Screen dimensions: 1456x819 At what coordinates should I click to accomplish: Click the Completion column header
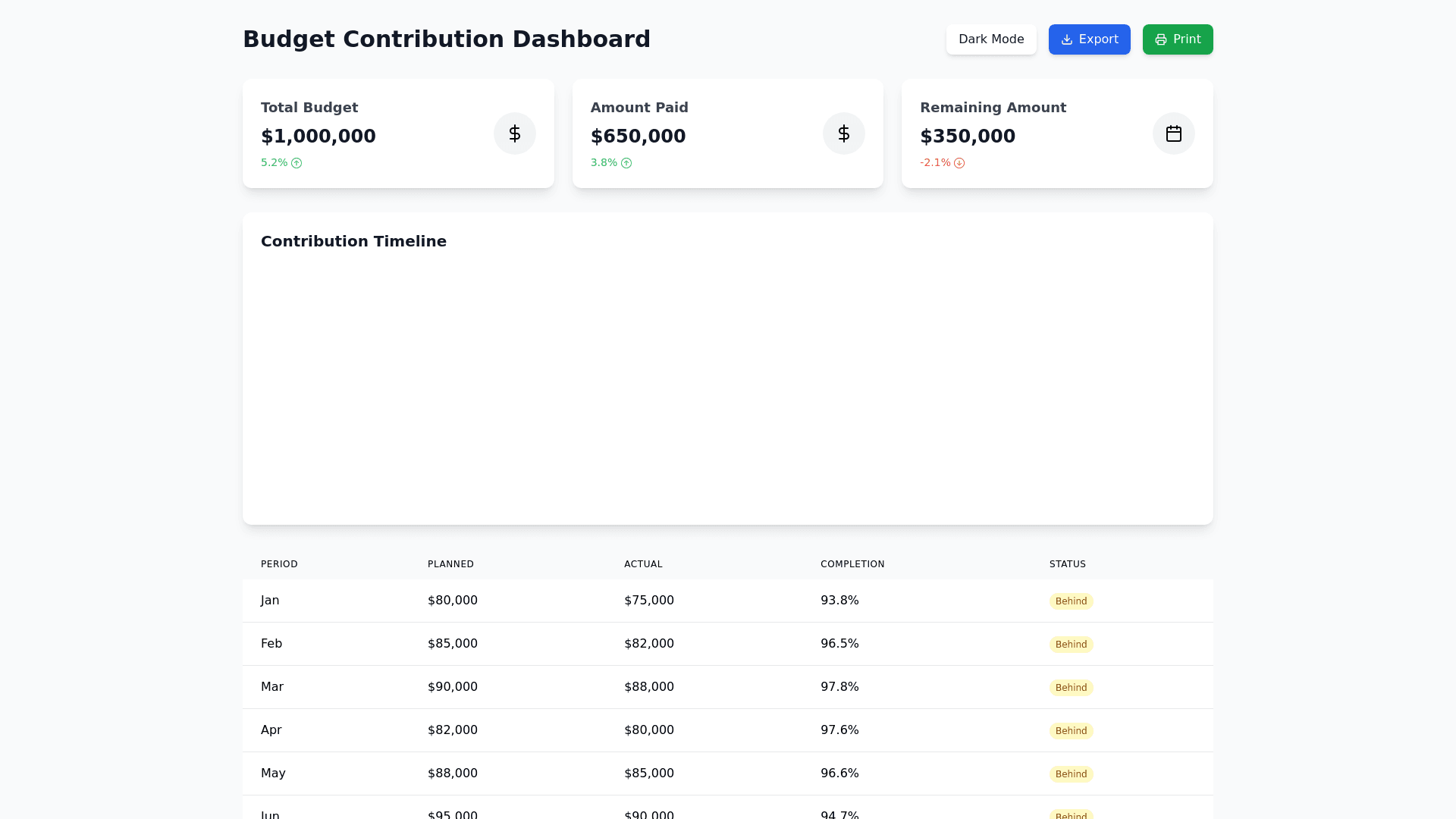click(852, 564)
